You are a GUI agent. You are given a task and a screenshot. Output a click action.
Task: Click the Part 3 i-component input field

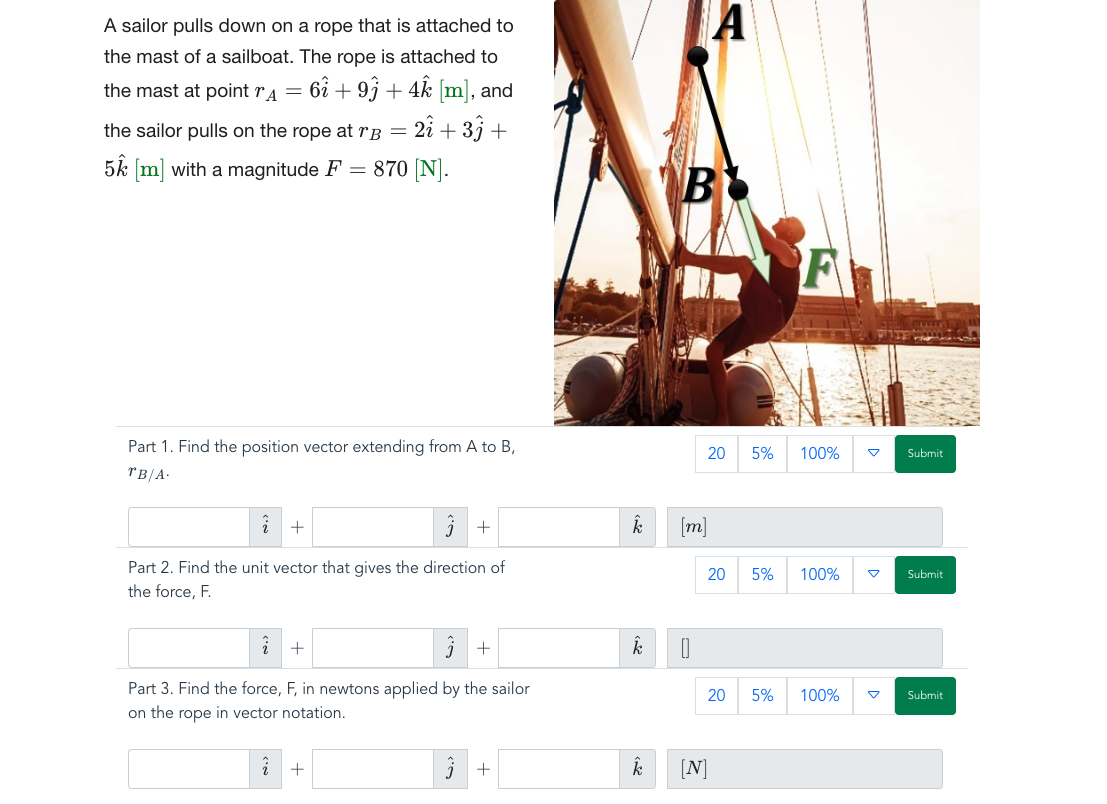[x=189, y=769]
